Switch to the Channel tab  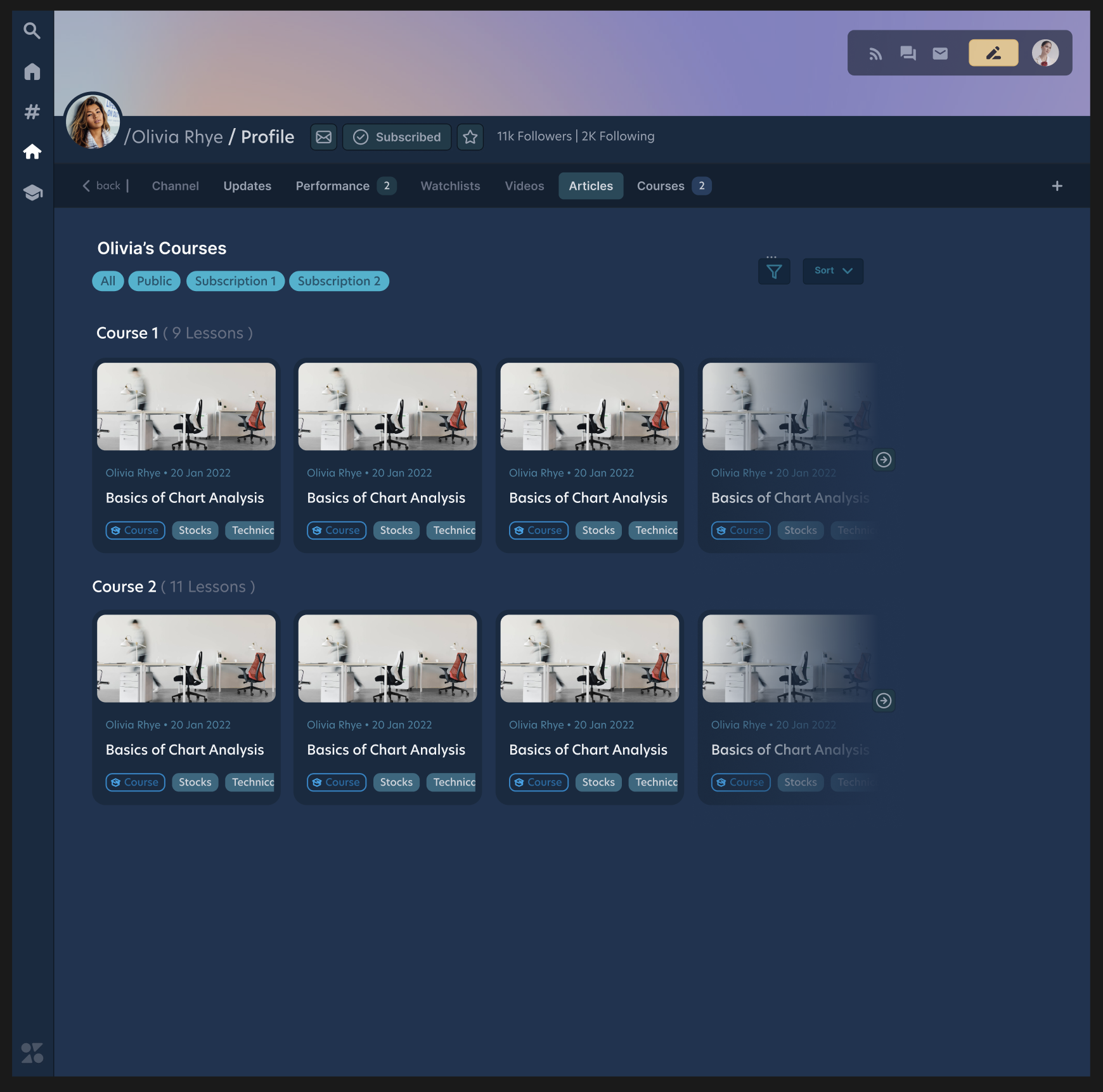175,186
